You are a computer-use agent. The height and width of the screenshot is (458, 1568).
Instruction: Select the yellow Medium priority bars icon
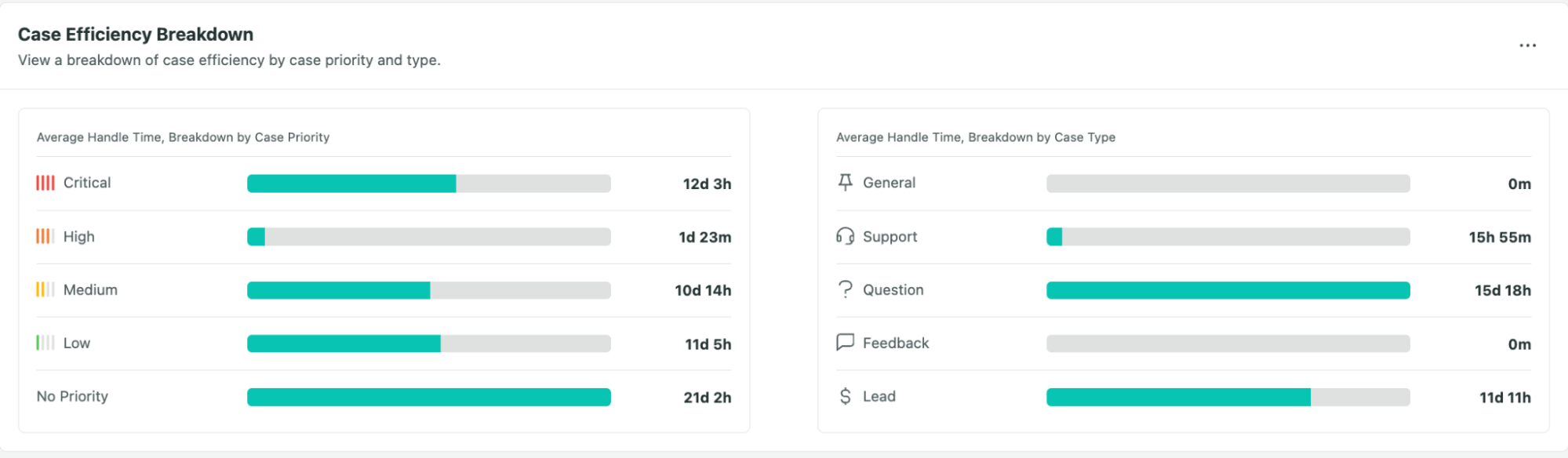[x=46, y=289]
